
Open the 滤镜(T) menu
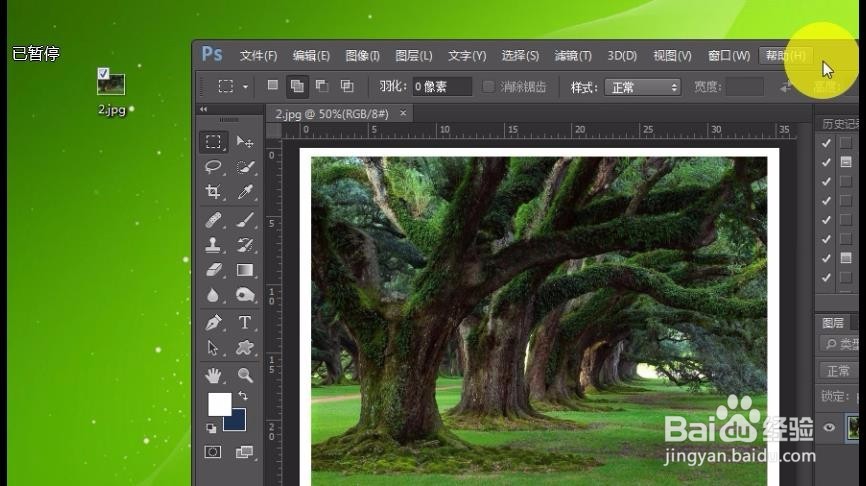(x=573, y=56)
